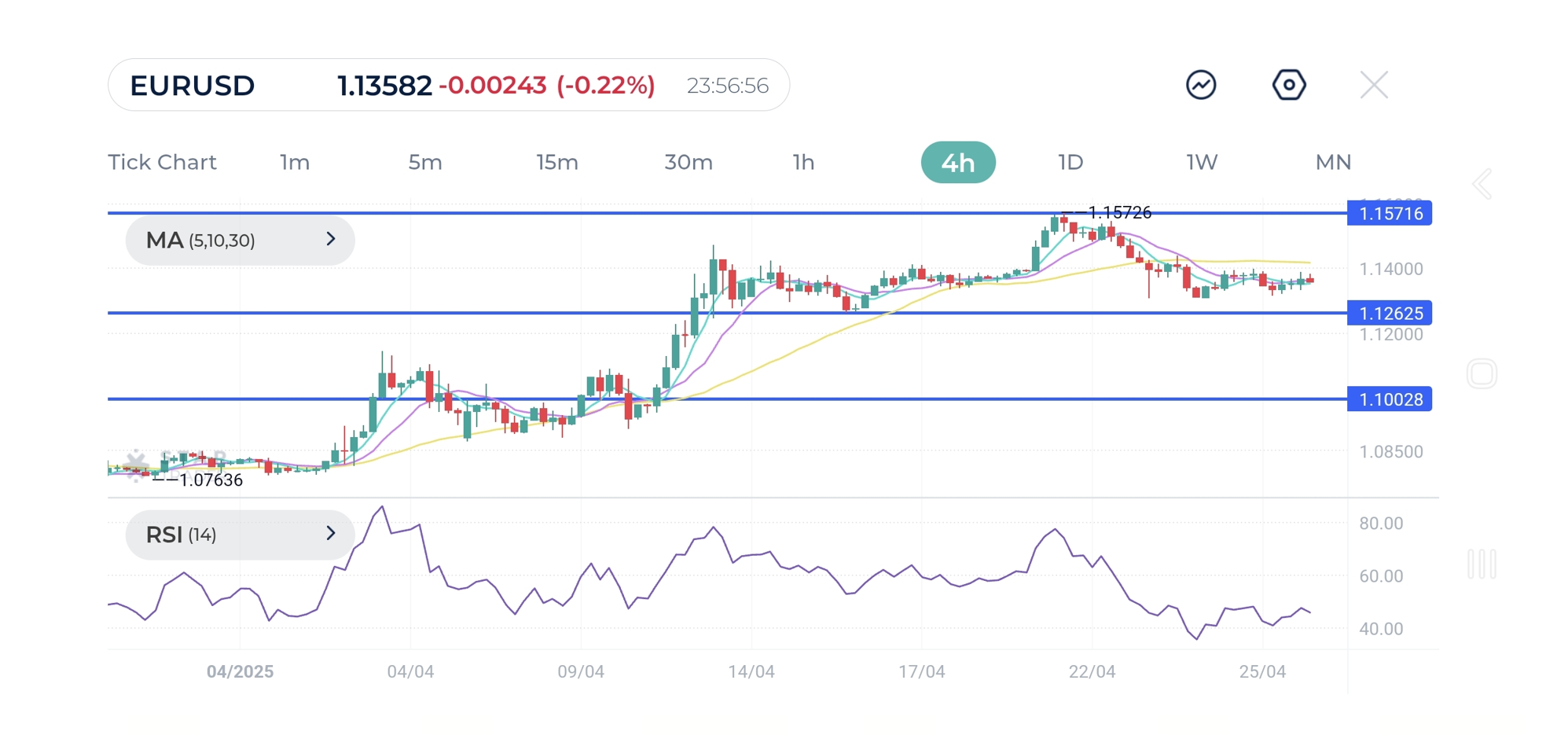Expand RSI (14) indicator settings
This screenshot has height=735, width=1568.
point(330,535)
